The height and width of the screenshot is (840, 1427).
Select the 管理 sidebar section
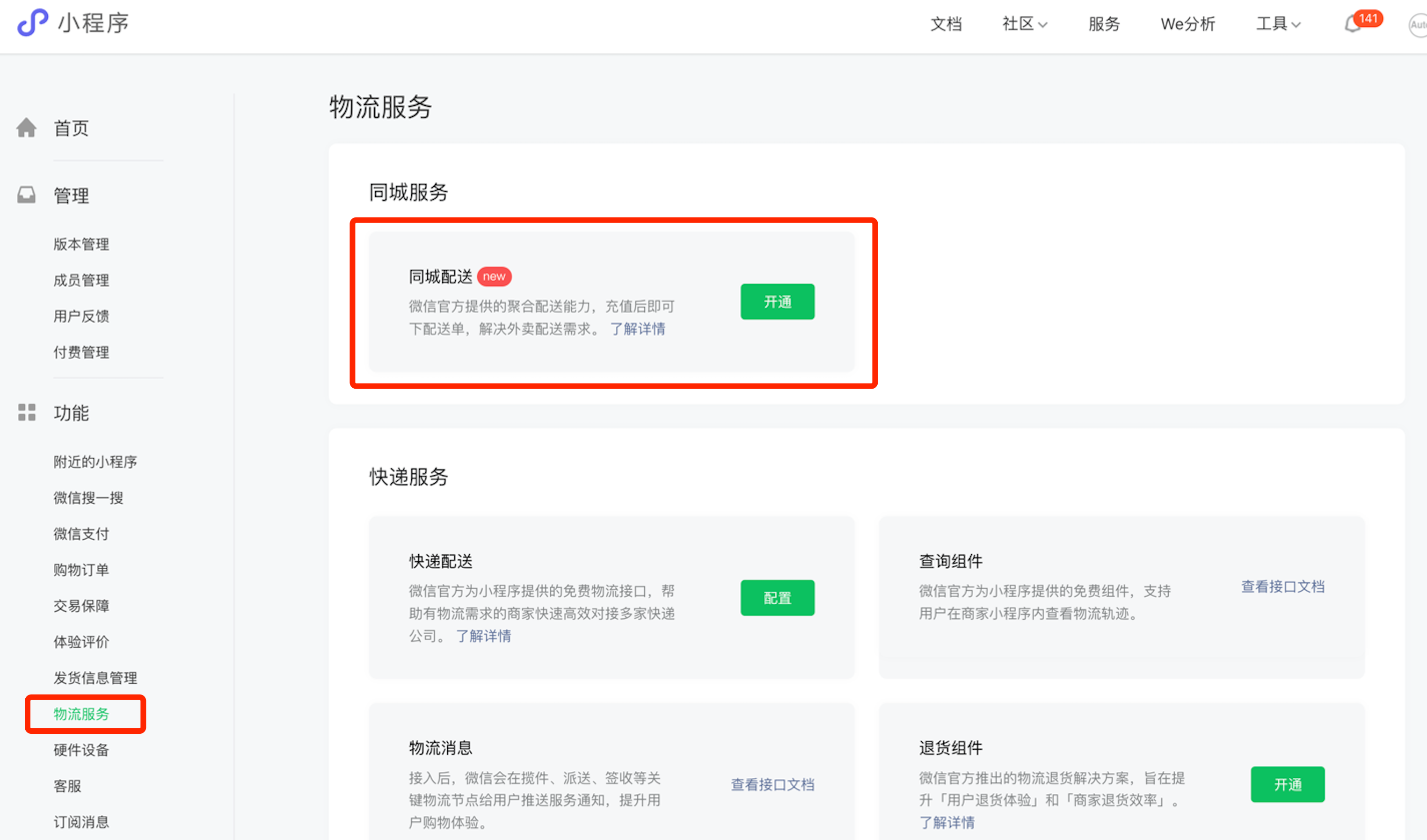[71, 196]
